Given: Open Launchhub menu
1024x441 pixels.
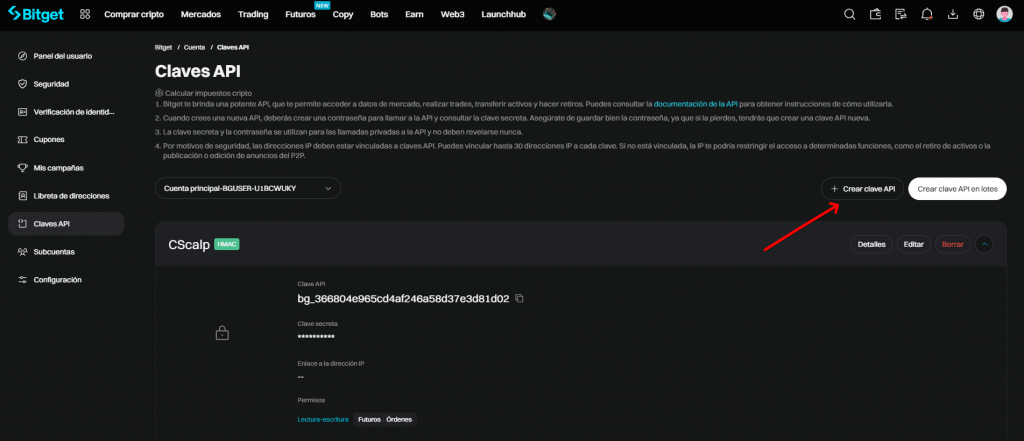Looking at the screenshot, I should pyautogui.click(x=503, y=14).
